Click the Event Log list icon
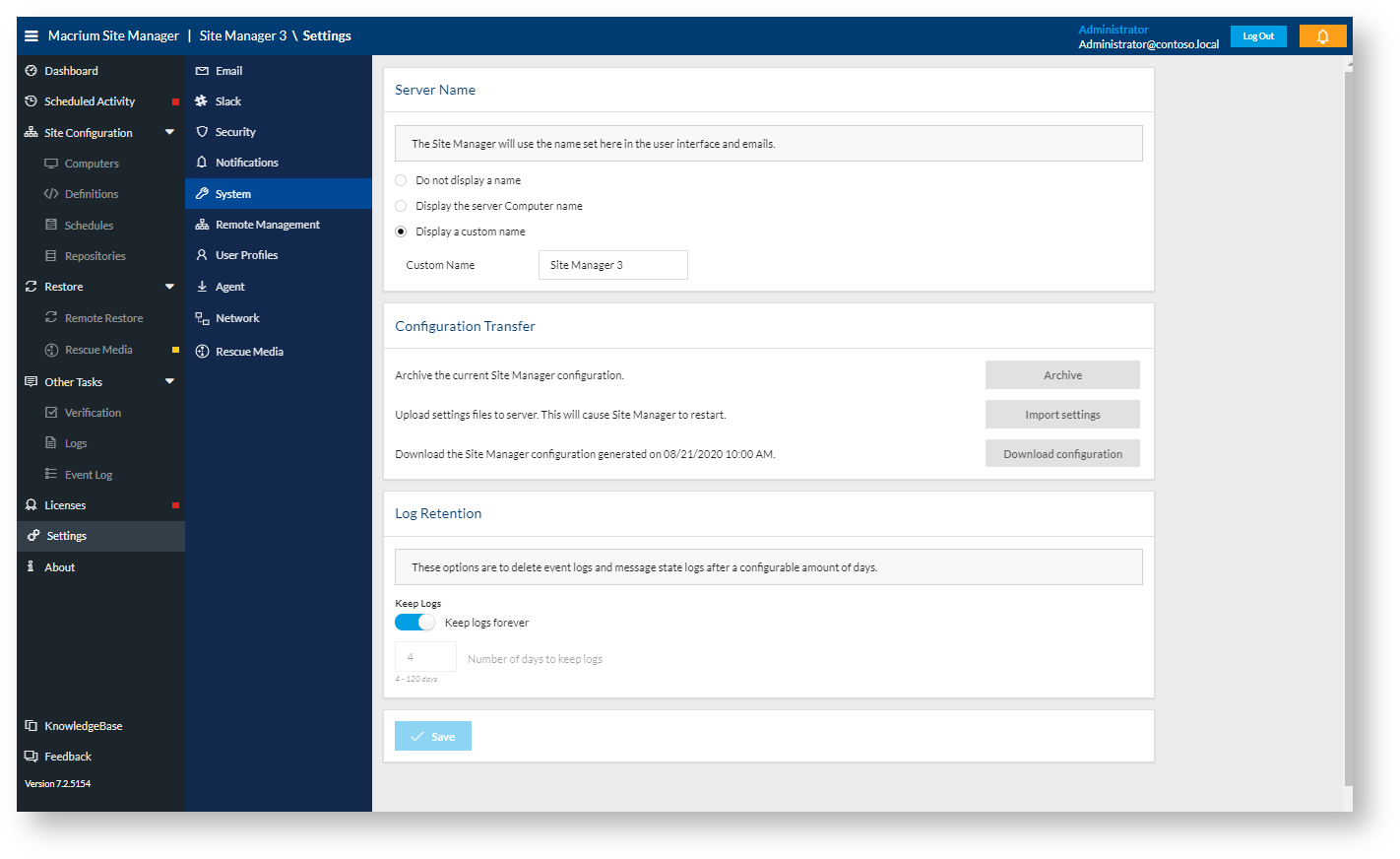The height and width of the screenshot is (859, 1400). [51, 475]
